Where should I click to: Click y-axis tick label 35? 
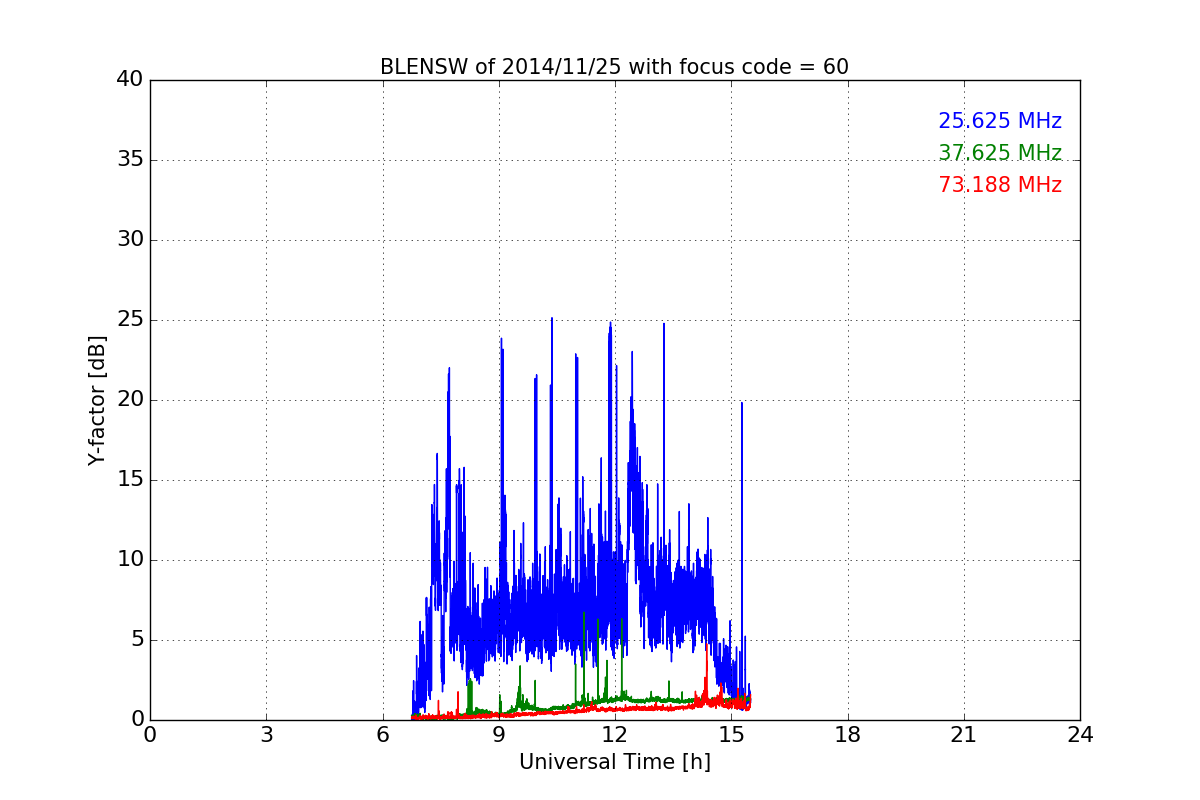(x=130, y=160)
